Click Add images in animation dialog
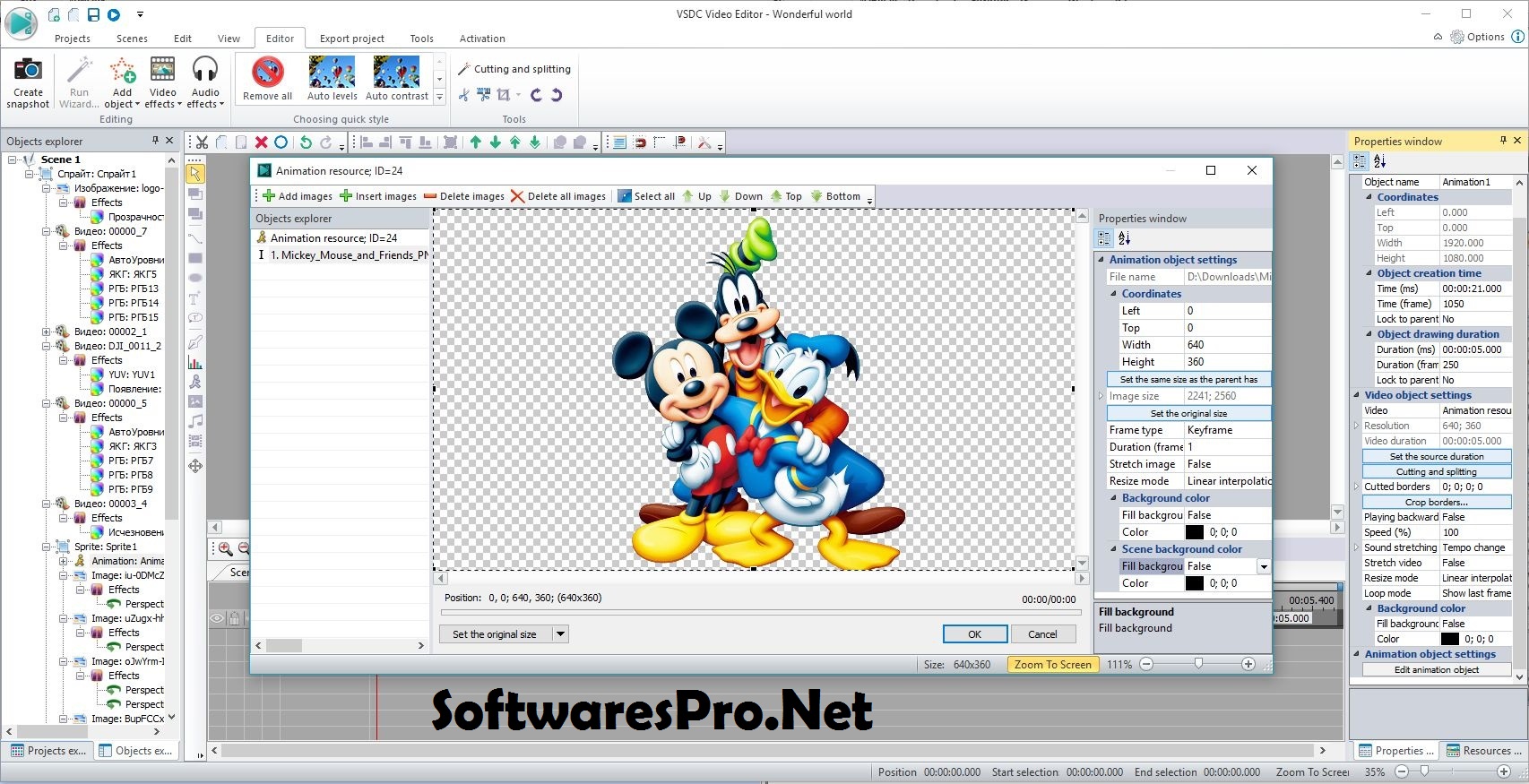This screenshot has width=1529, height=784. pos(297,196)
